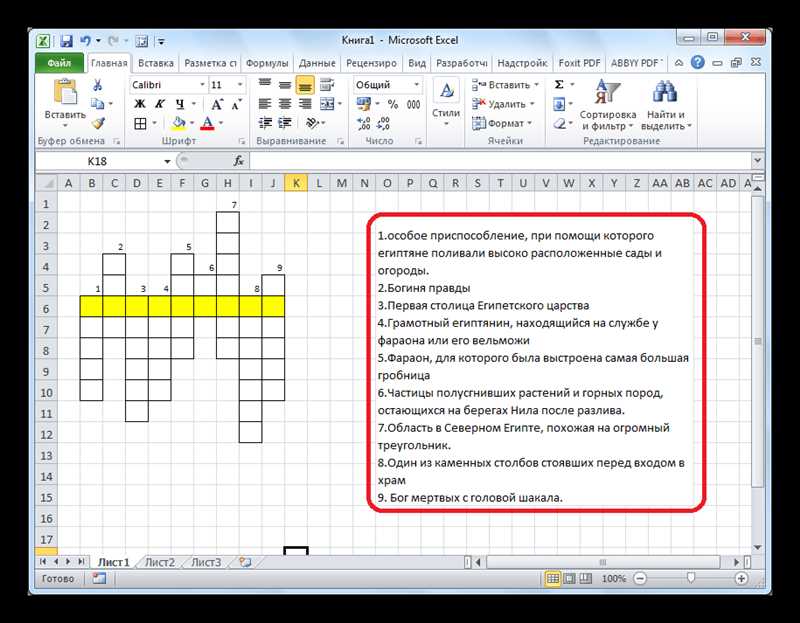Open the Общий number format dropdown
Viewport: 800px width, 623px height.
[416, 85]
